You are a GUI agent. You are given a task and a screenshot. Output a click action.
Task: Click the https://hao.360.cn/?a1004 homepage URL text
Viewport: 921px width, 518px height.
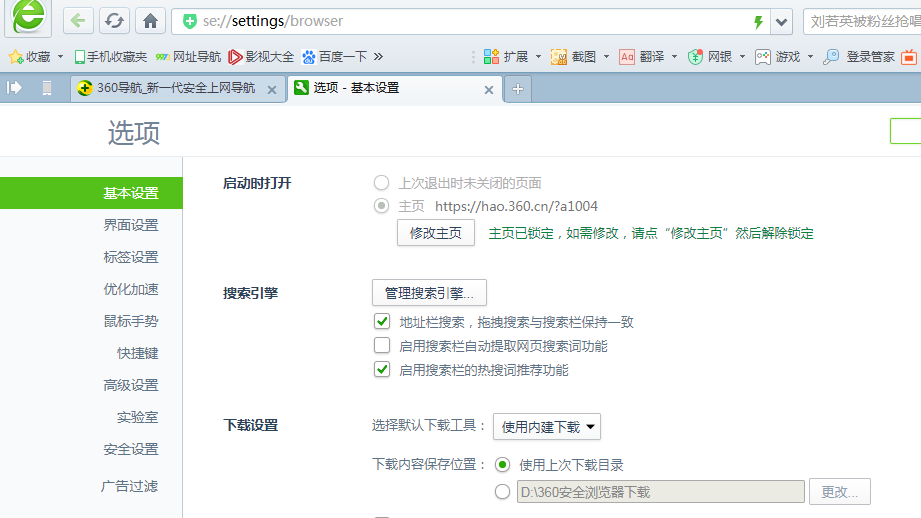click(x=516, y=206)
